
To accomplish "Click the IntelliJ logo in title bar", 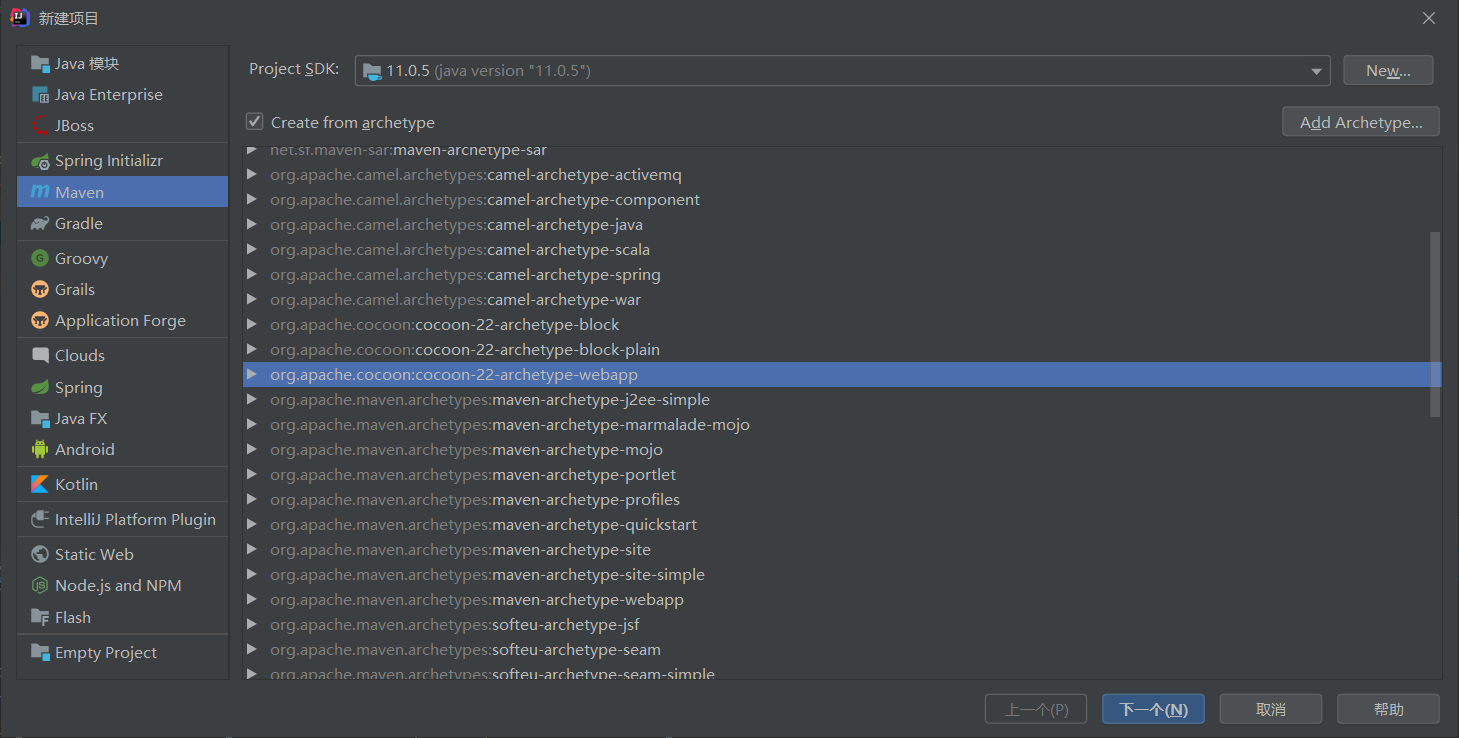I will 20,19.
